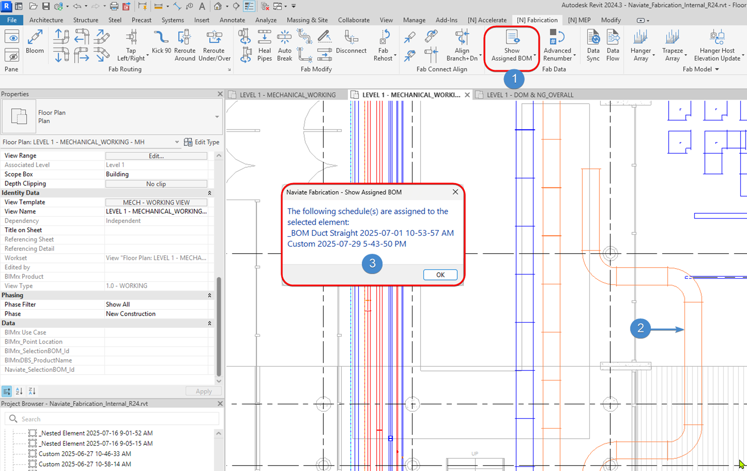
Task: Select _Nested Element 2025-07-16 9-01-52 AM
Action: click(x=95, y=433)
